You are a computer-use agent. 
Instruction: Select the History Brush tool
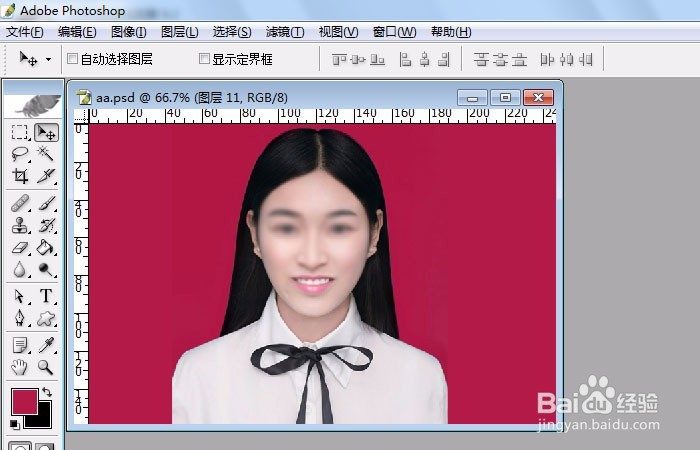click(46, 225)
